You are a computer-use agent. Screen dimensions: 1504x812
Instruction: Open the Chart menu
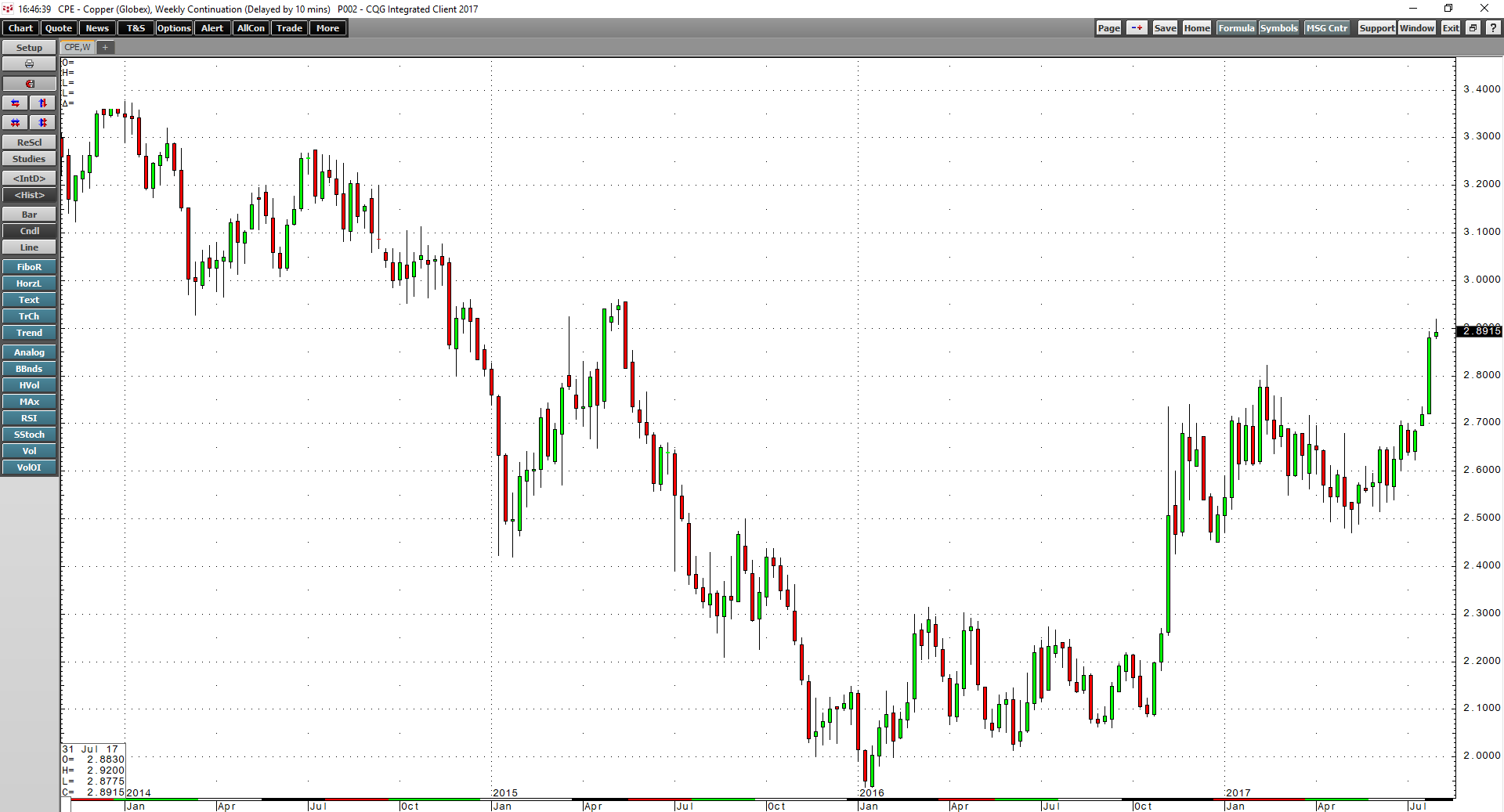point(20,27)
